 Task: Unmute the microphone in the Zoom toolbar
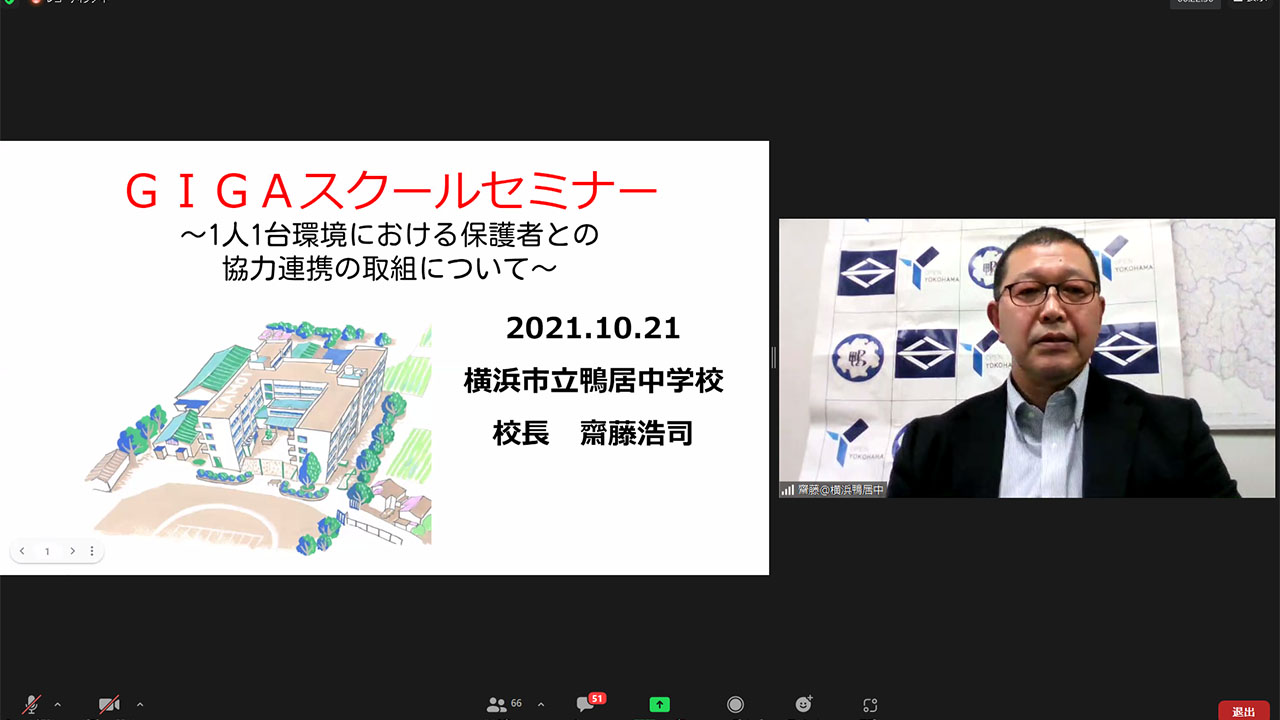(x=32, y=705)
